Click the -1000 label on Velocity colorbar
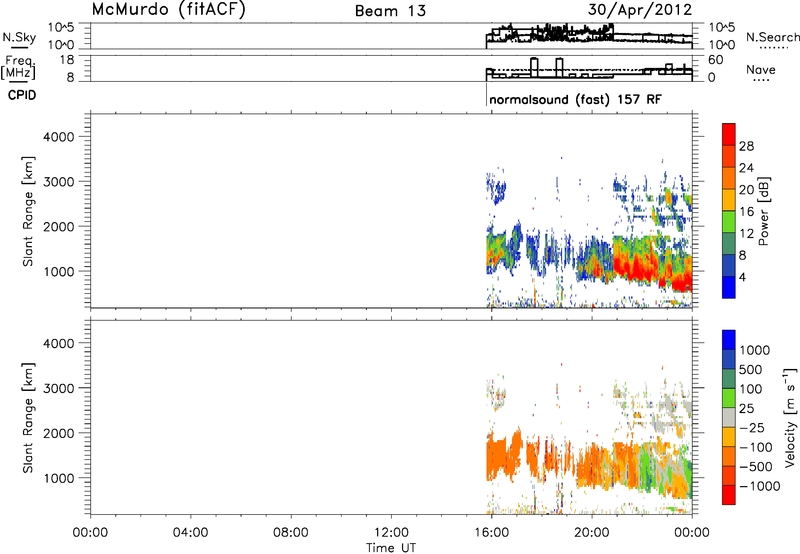 (x=759, y=486)
